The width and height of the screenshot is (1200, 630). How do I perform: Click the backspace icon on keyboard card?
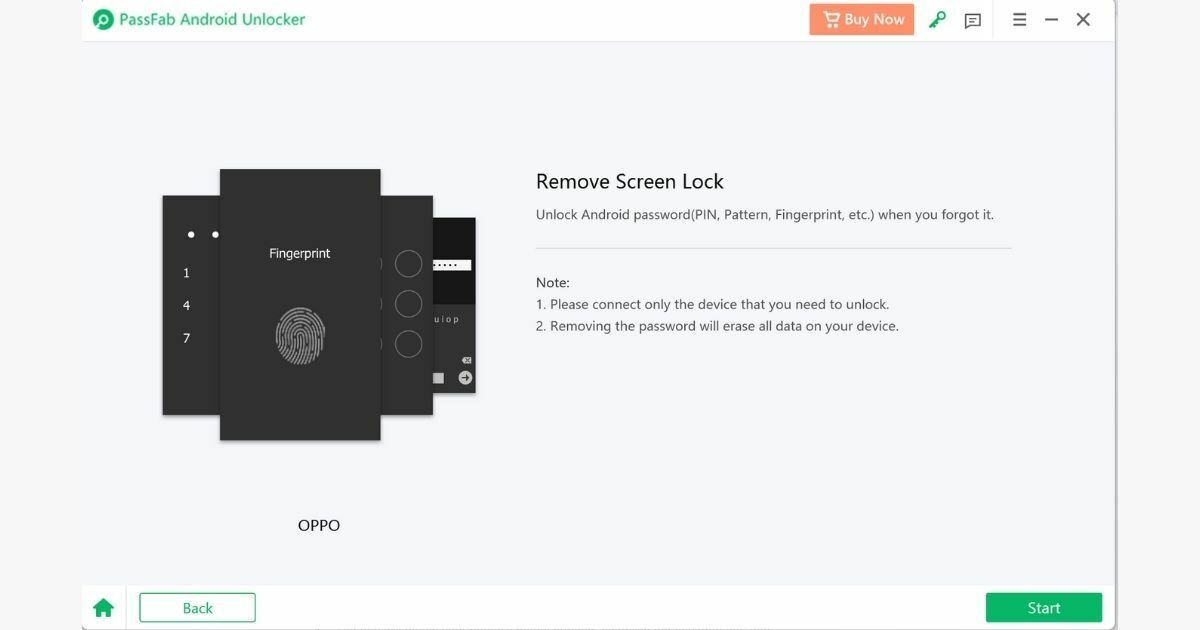[466, 360]
